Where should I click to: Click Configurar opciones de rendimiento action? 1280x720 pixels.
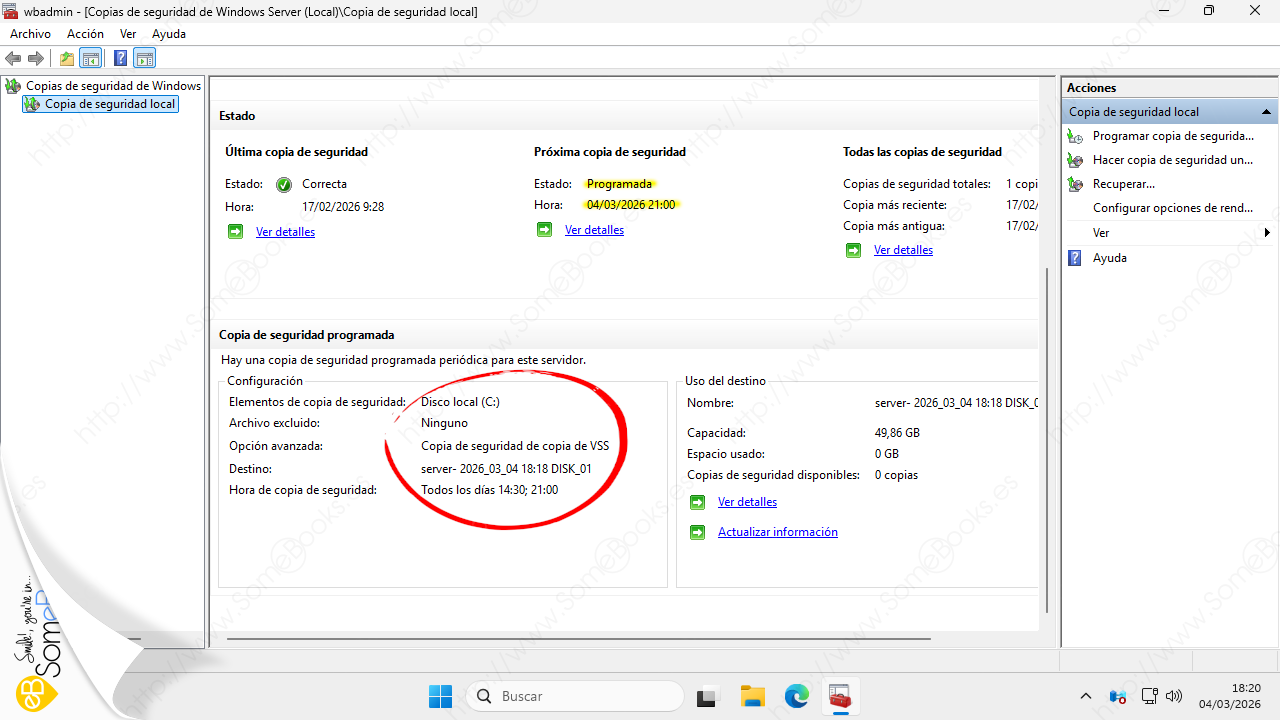(1172, 208)
